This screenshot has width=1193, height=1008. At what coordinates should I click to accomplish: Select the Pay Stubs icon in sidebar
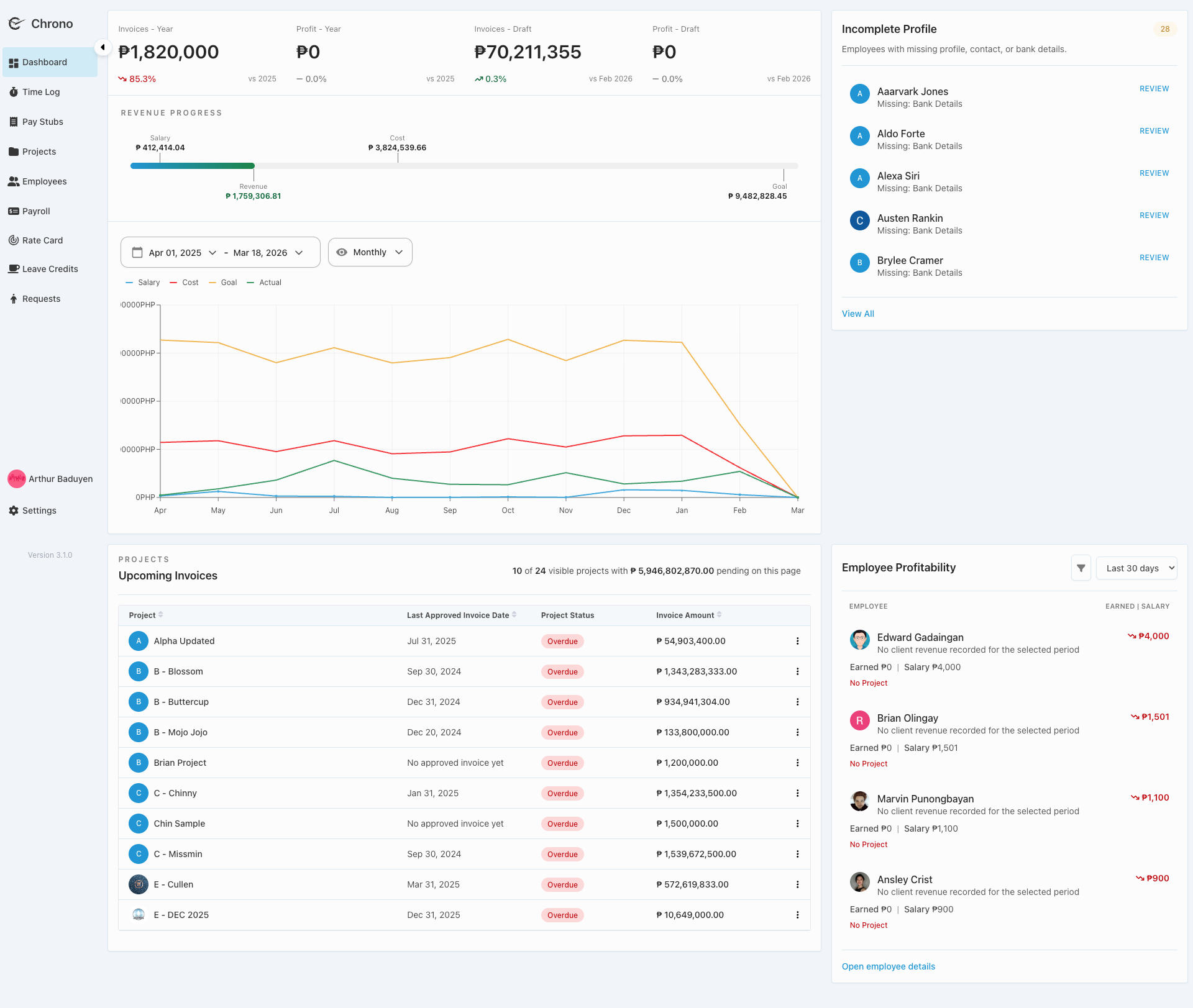(x=14, y=122)
